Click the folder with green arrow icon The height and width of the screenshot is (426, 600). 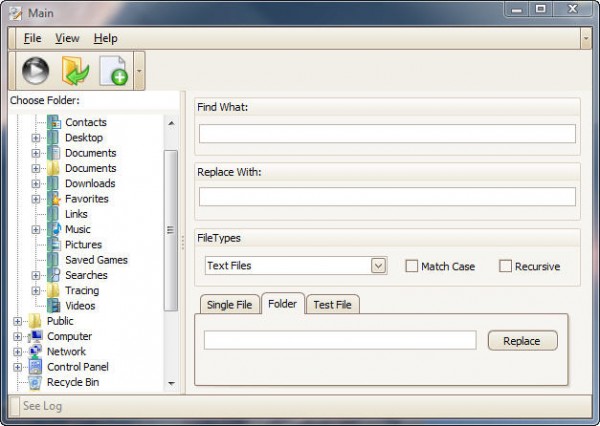click(75, 72)
